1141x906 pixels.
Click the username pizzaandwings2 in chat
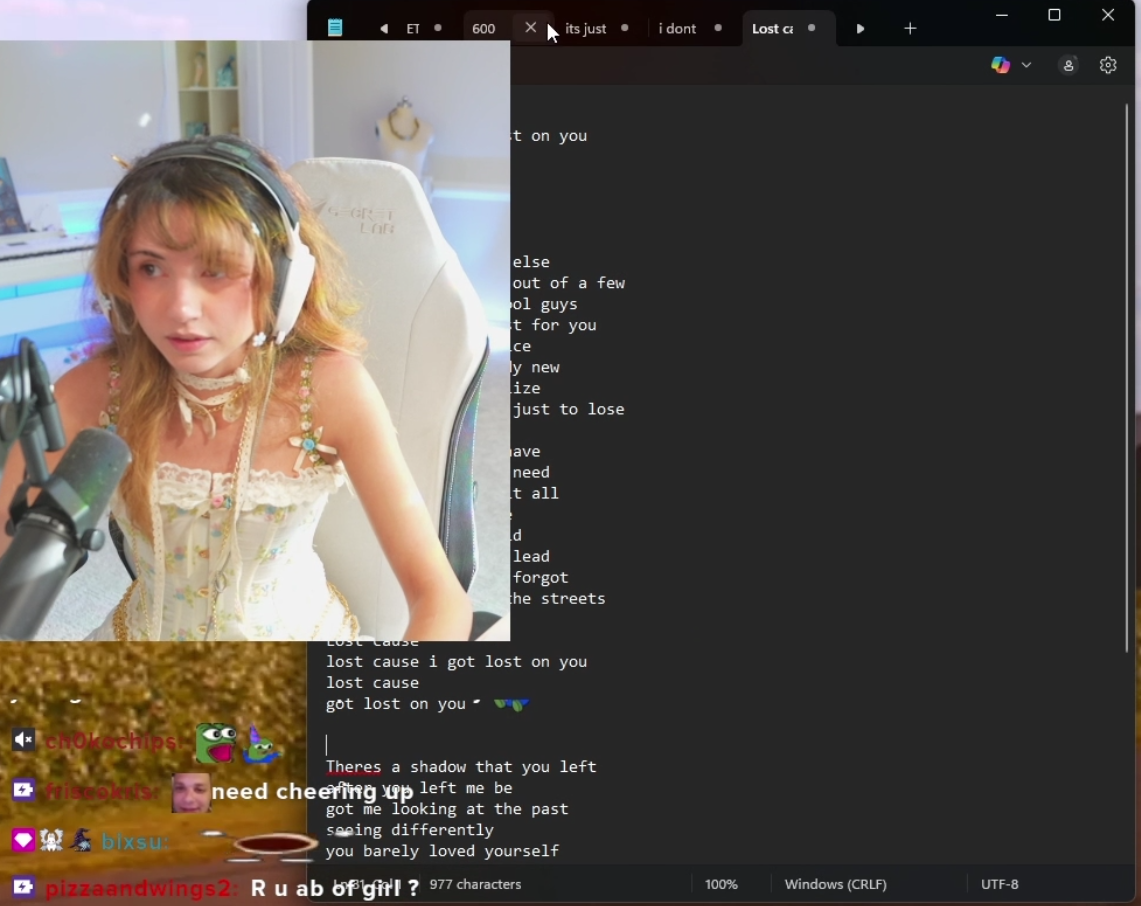click(x=138, y=888)
